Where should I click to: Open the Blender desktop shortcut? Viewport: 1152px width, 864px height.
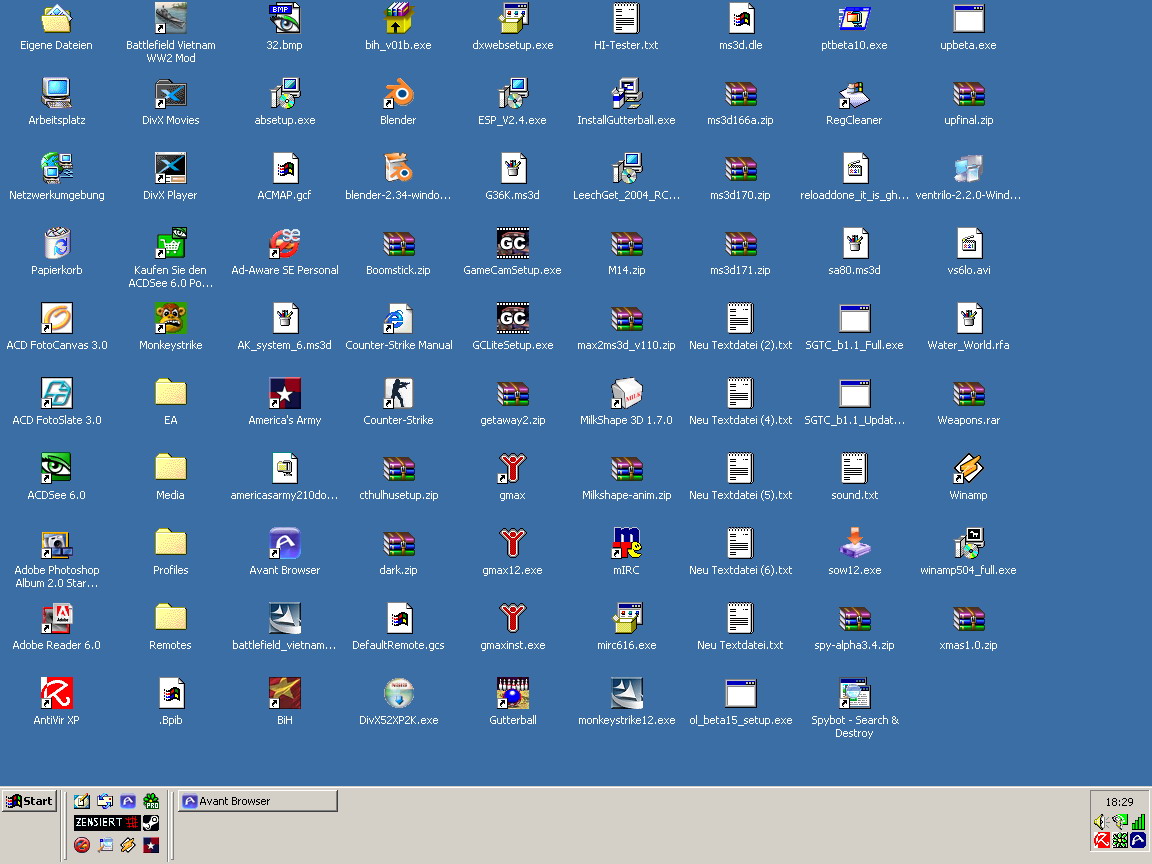click(x=398, y=95)
